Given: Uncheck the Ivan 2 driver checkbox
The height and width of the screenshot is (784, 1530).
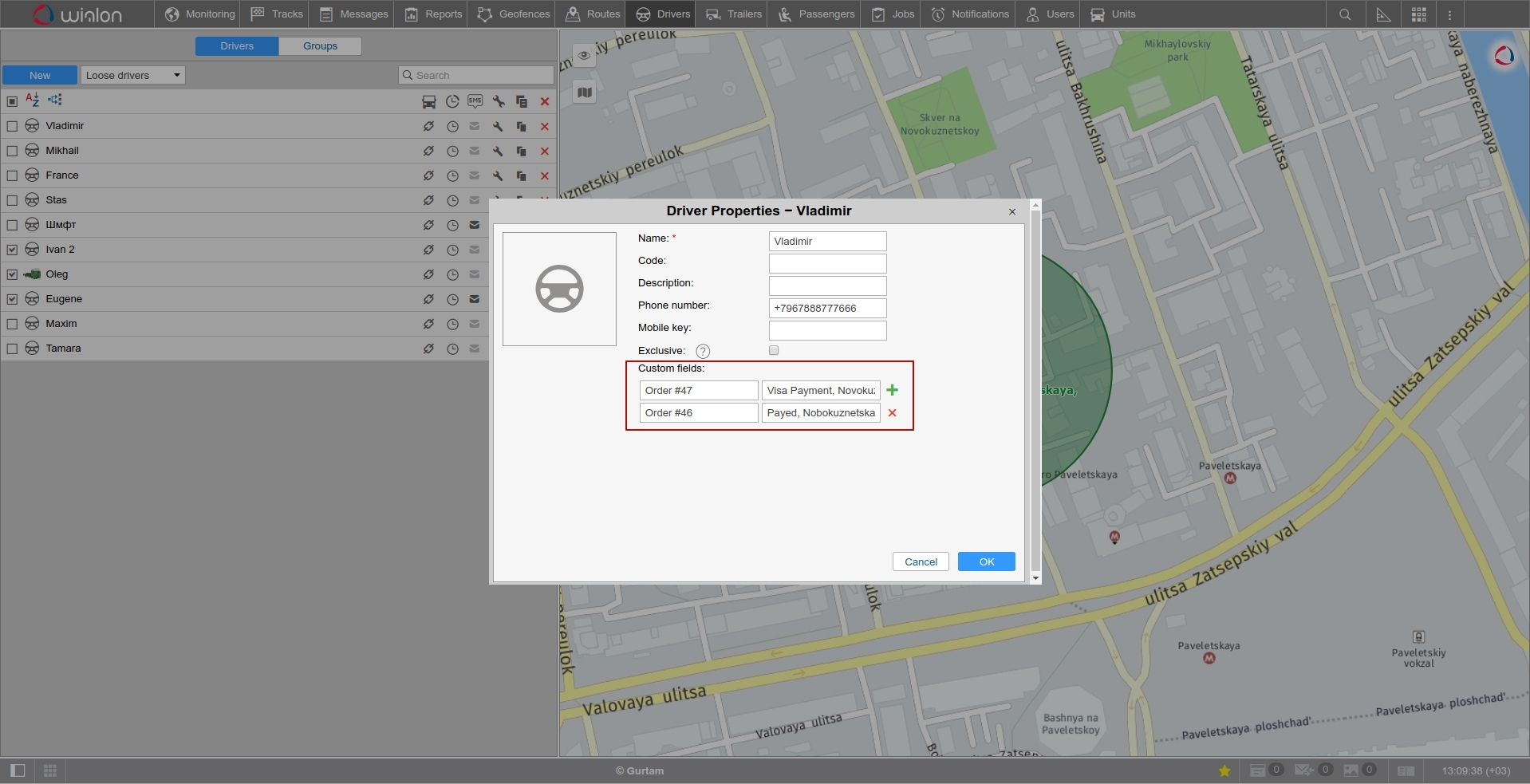Looking at the screenshot, I should [x=12, y=249].
